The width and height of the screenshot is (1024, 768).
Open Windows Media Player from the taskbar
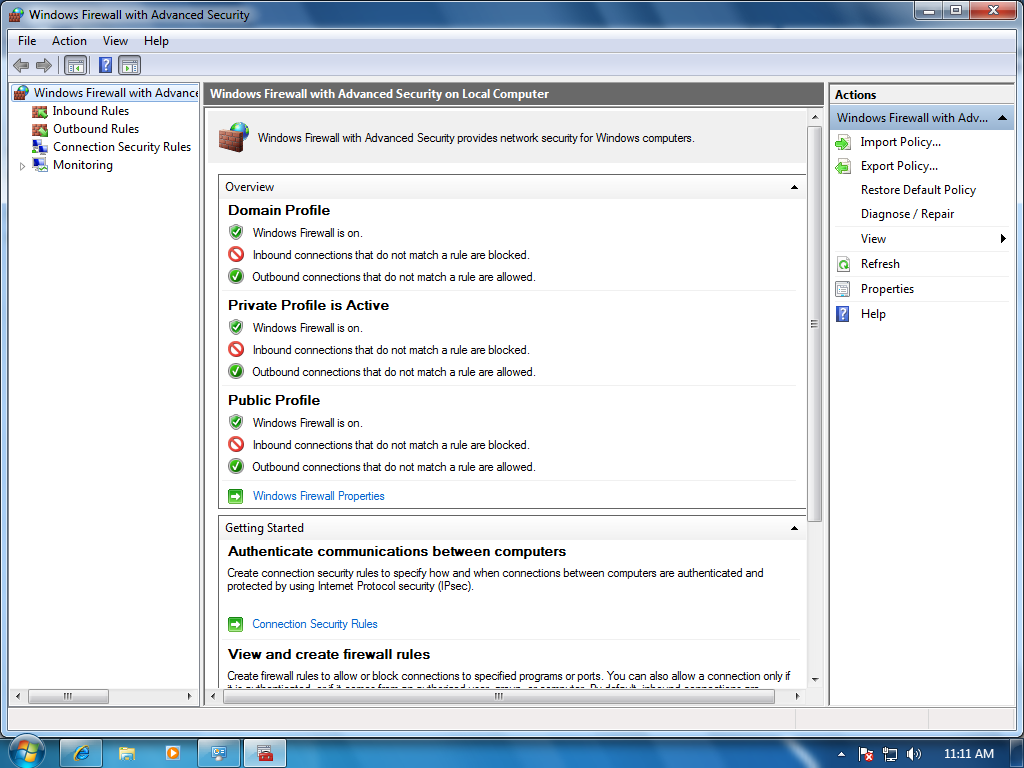point(172,753)
